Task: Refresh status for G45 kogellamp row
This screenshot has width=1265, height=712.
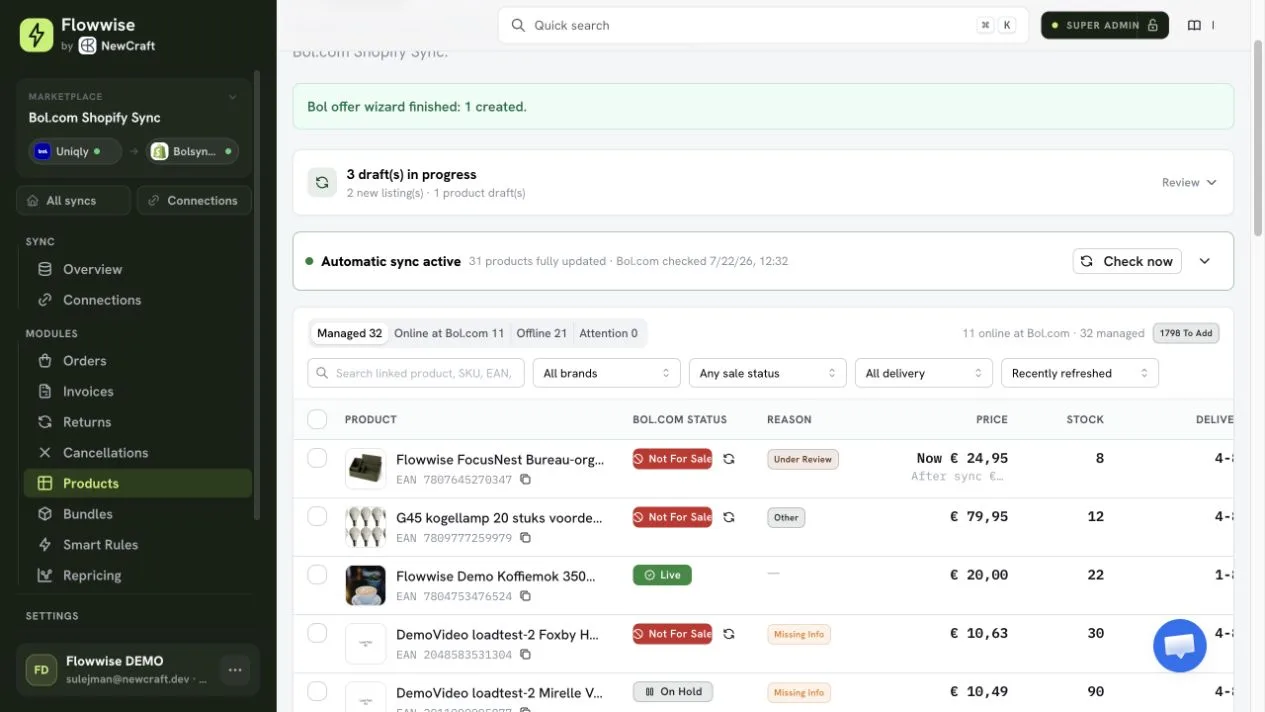Action: click(729, 517)
